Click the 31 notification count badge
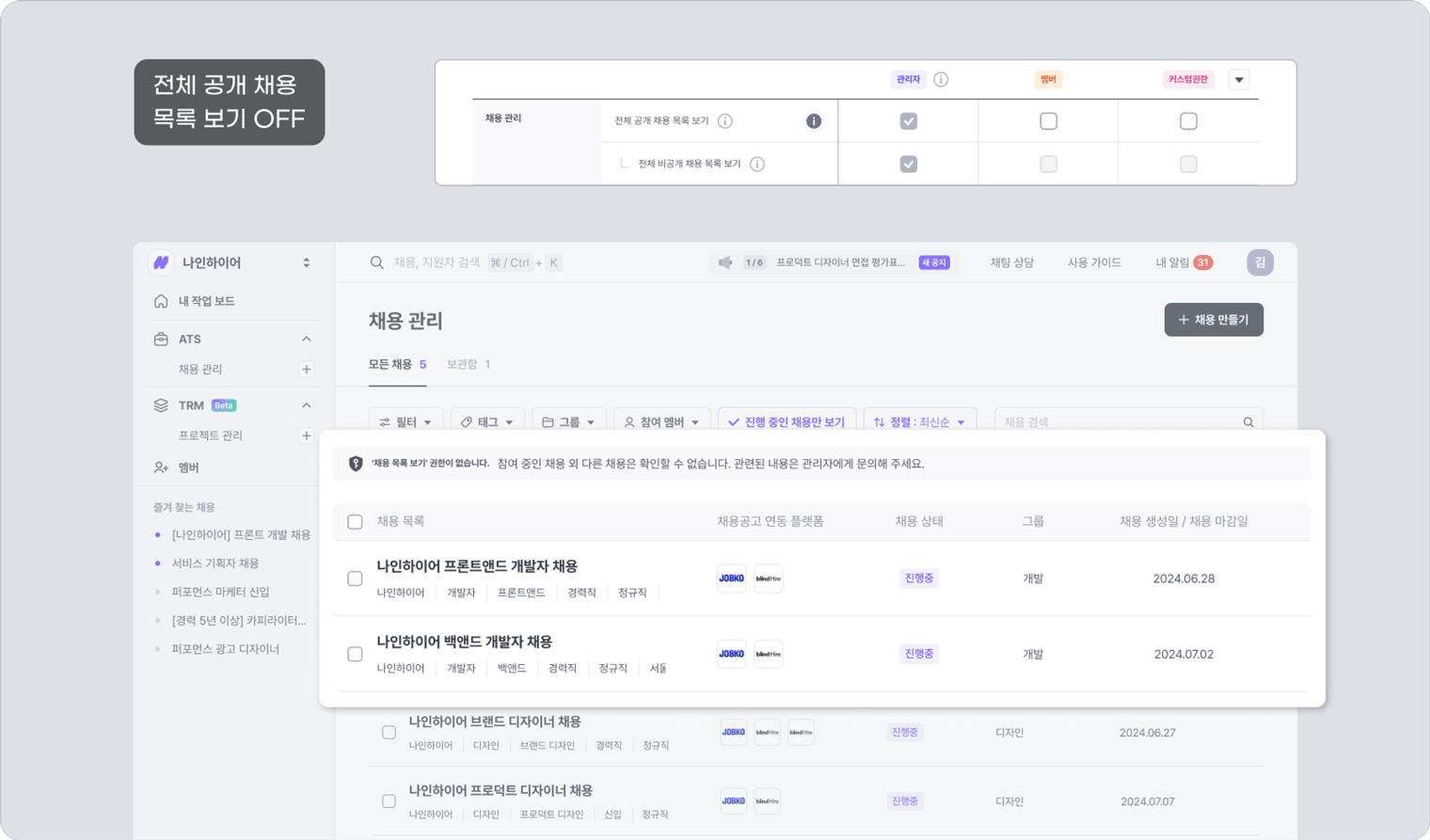1430x840 pixels. click(x=1203, y=262)
